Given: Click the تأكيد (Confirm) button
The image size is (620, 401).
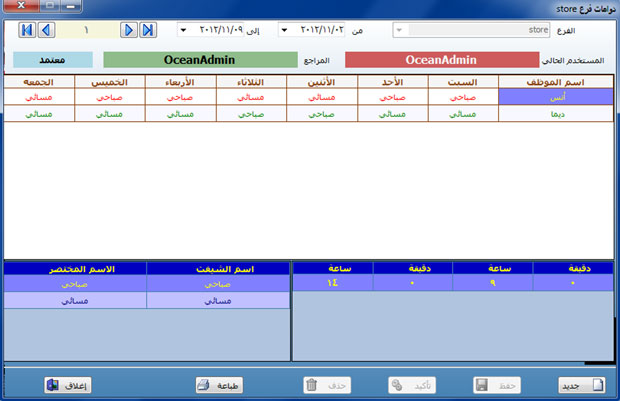Looking at the screenshot, I should tap(410, 384).
